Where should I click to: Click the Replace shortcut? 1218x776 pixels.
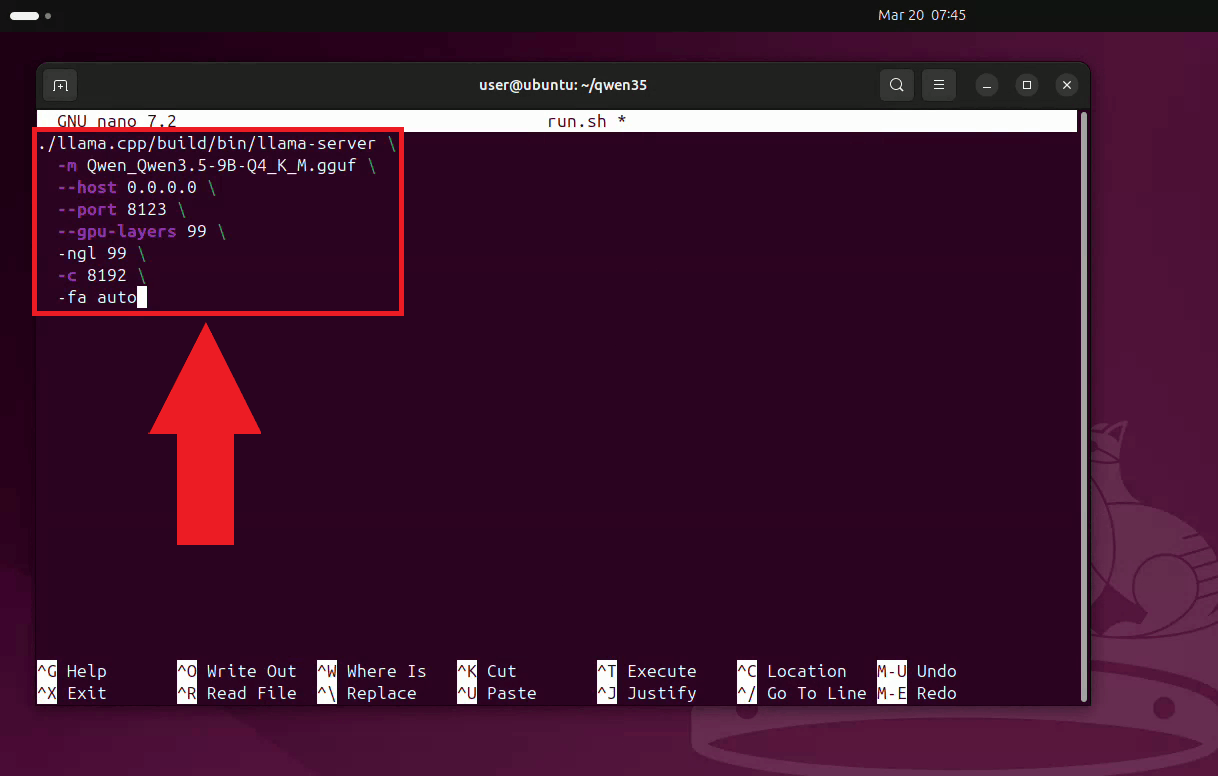pos(374,693)
